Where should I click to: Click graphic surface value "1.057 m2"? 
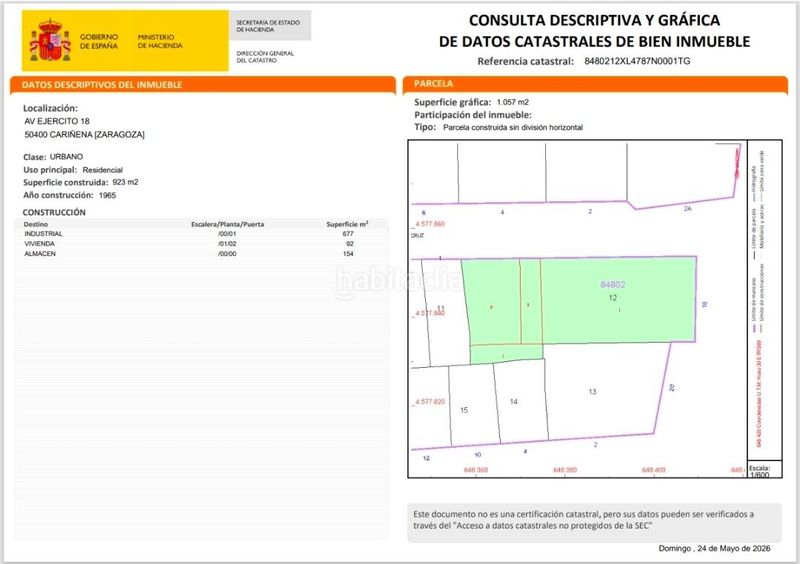513,102
